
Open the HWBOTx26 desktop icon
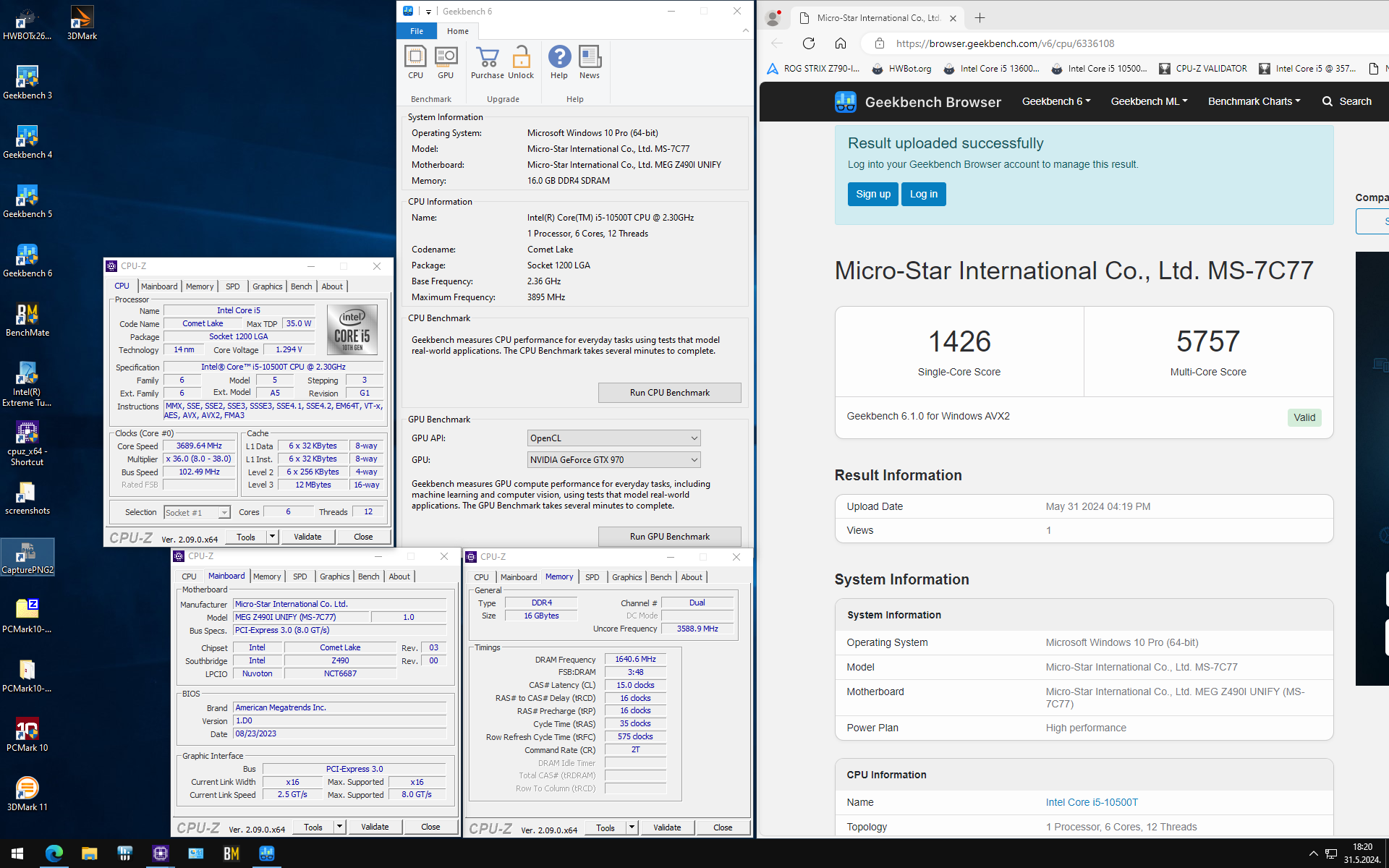[27, 24]
